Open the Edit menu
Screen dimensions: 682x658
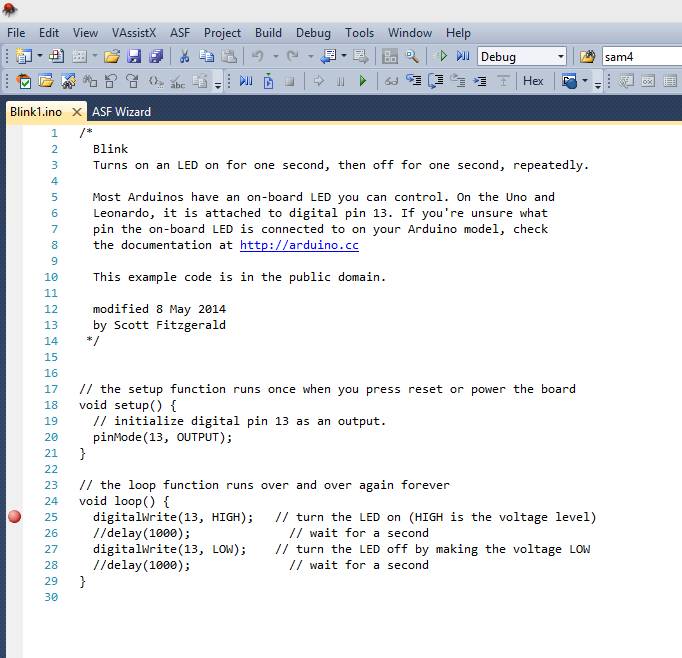coord(49,33)
